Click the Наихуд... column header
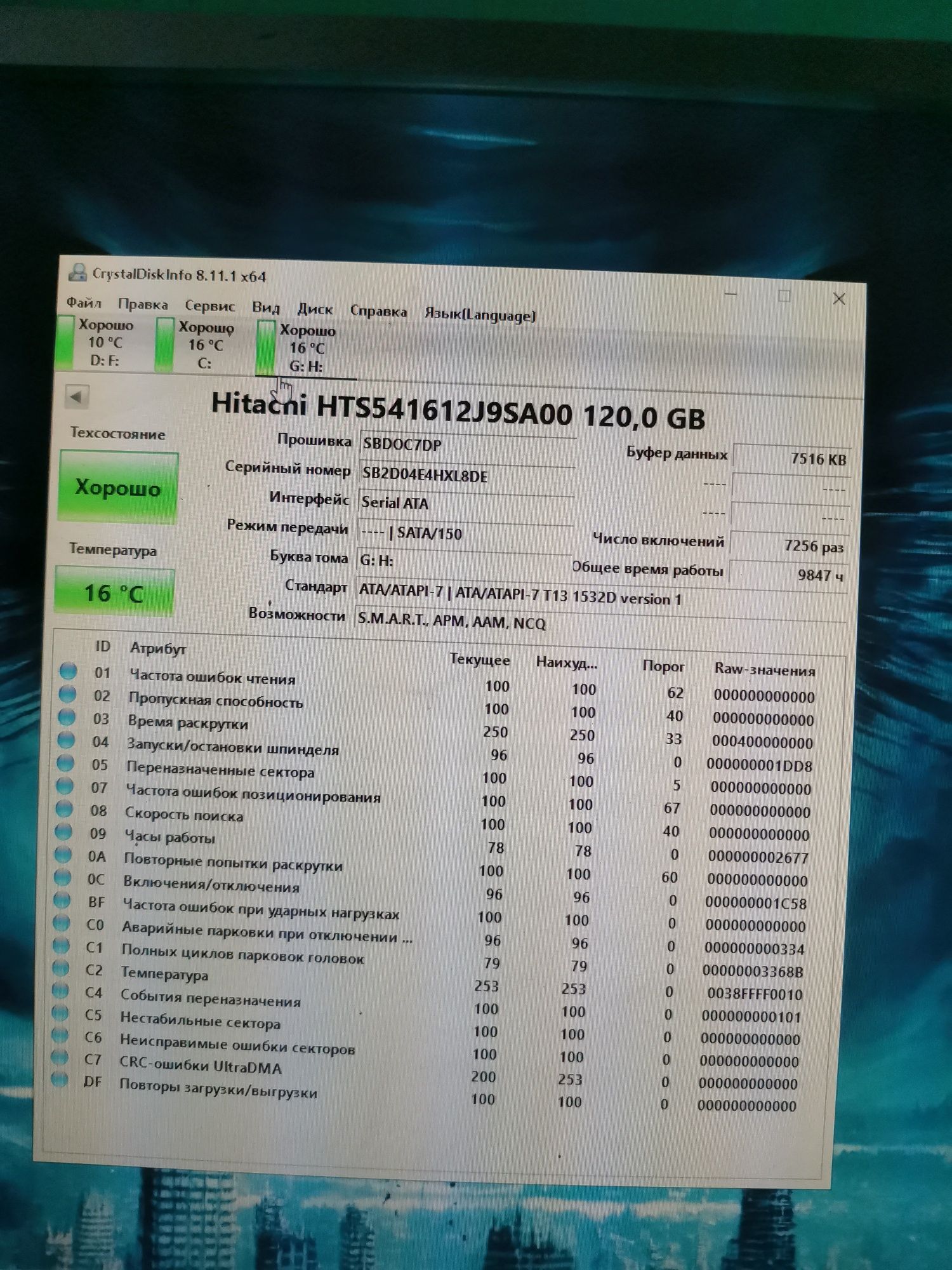952x1270 pixels. pos(566,663)
